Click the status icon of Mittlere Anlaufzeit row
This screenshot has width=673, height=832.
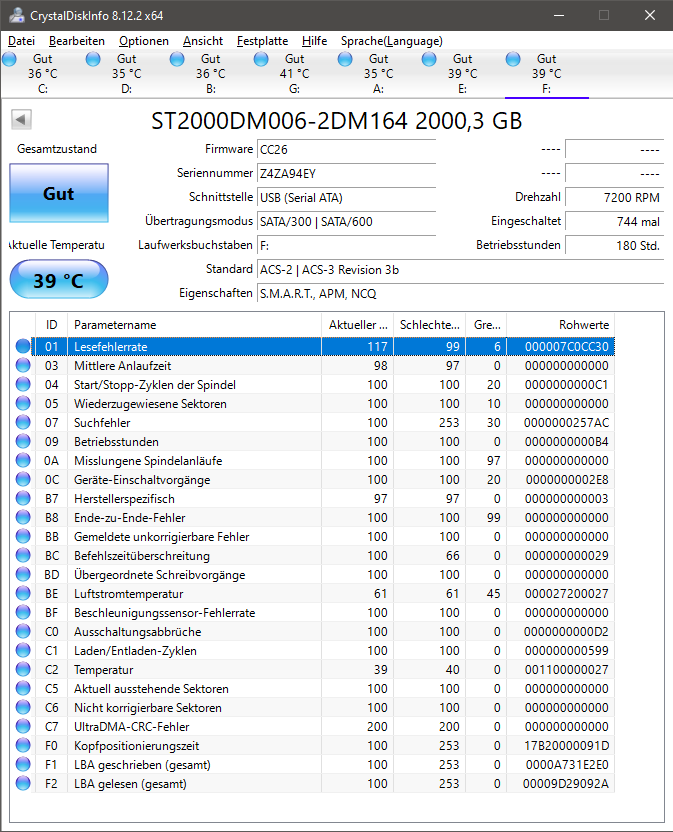(x=23, y=365)
